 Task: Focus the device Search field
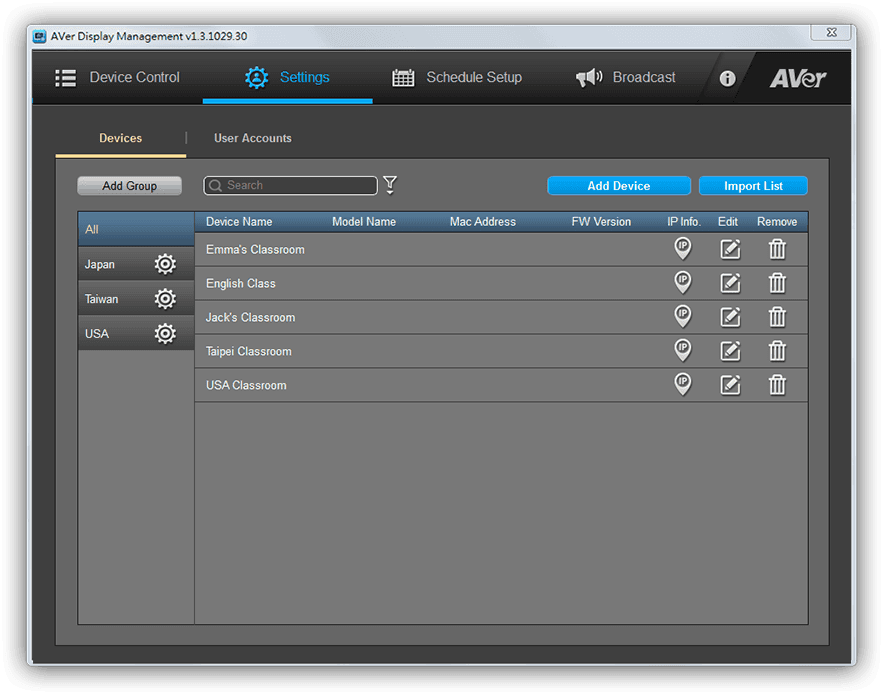tap(291, 185)
